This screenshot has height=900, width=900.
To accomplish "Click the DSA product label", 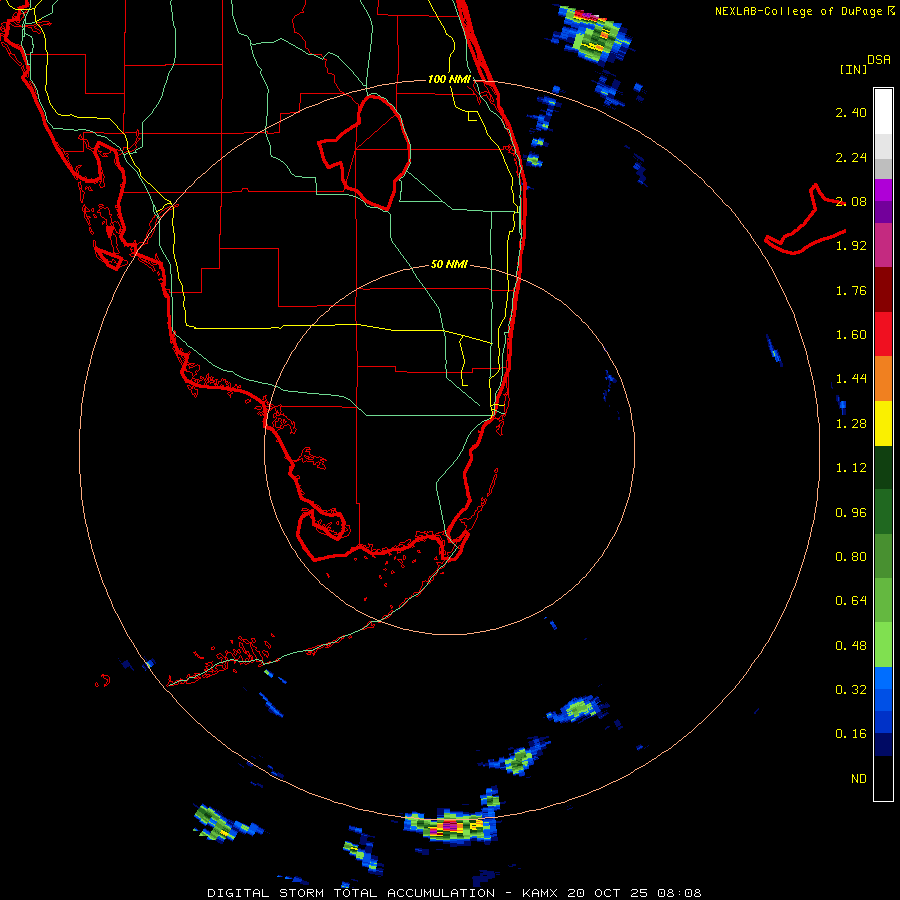I will pyautogui.click(x=879, y=60).
